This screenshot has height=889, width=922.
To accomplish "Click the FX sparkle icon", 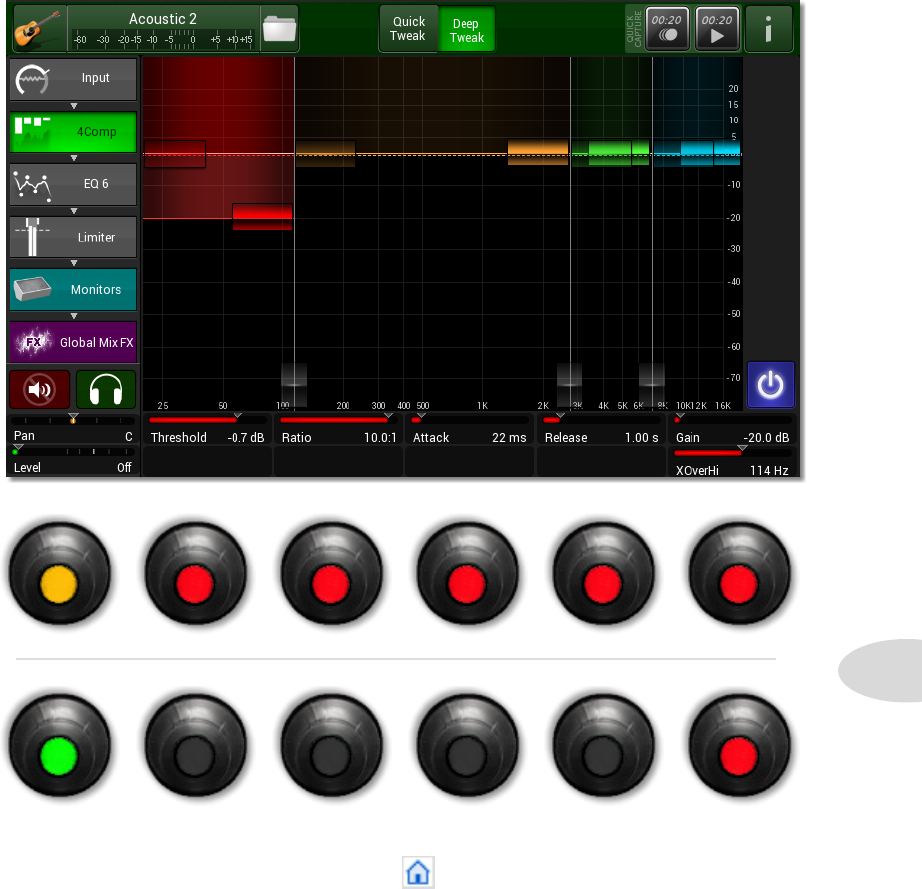I will pos(34,342).
